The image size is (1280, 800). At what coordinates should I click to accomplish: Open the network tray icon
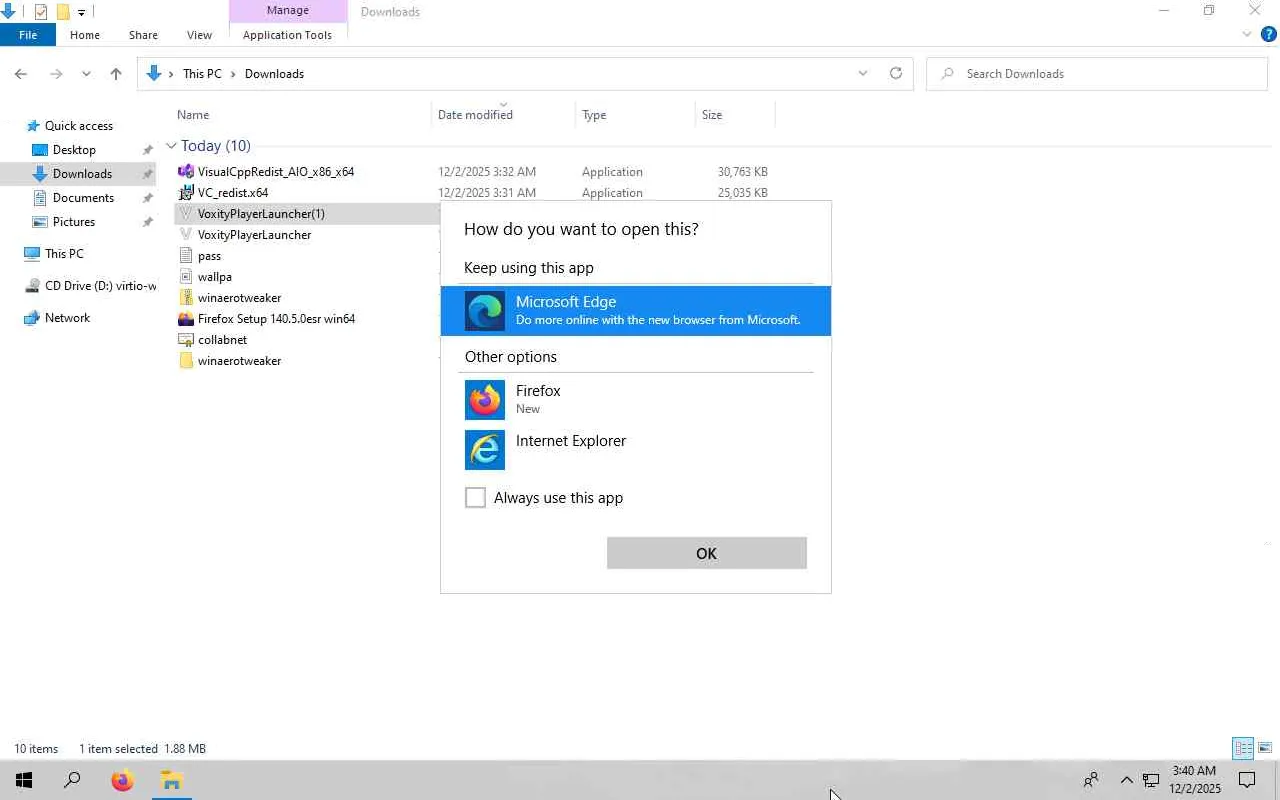pyautogui.click(x=1151, y=780)
